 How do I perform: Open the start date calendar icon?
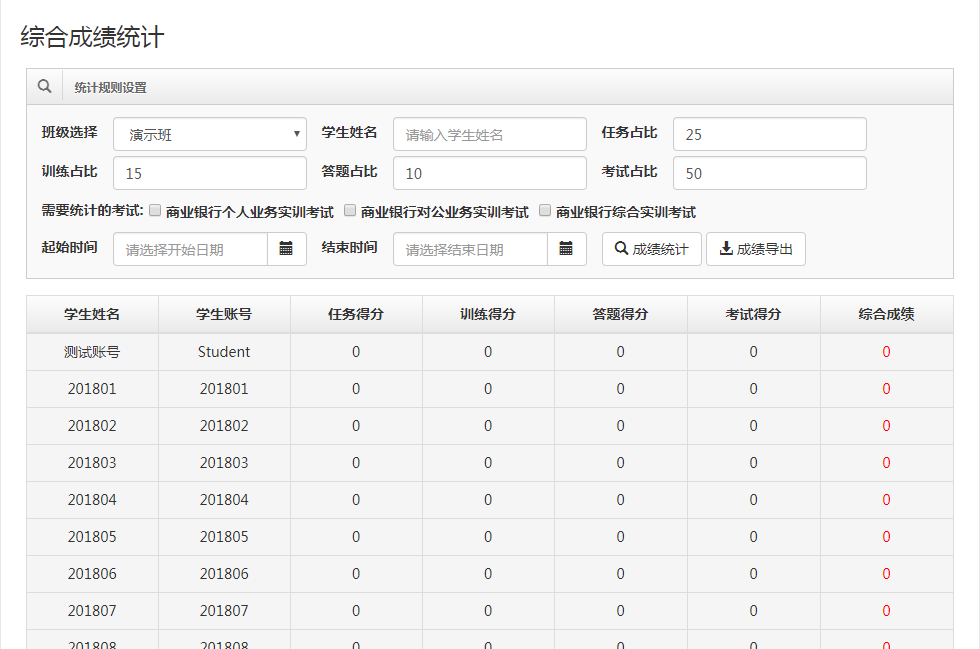click(286, 249)
